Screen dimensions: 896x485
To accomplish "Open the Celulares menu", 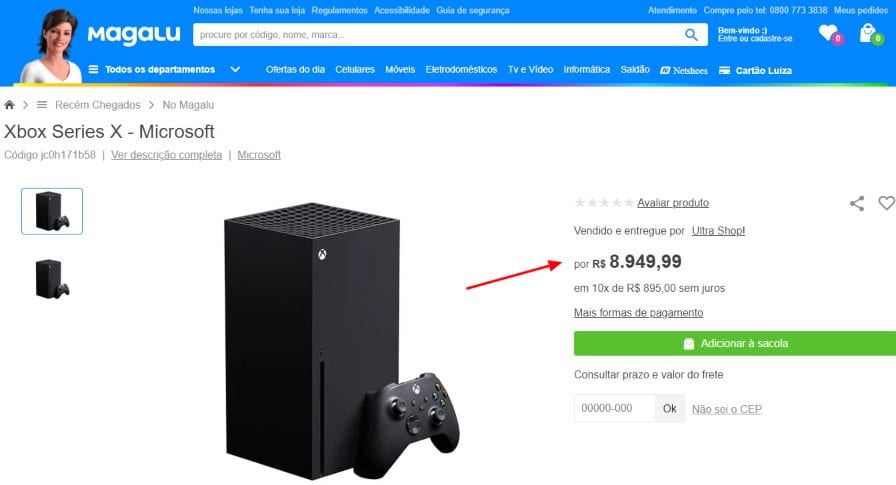I will 355,70.
